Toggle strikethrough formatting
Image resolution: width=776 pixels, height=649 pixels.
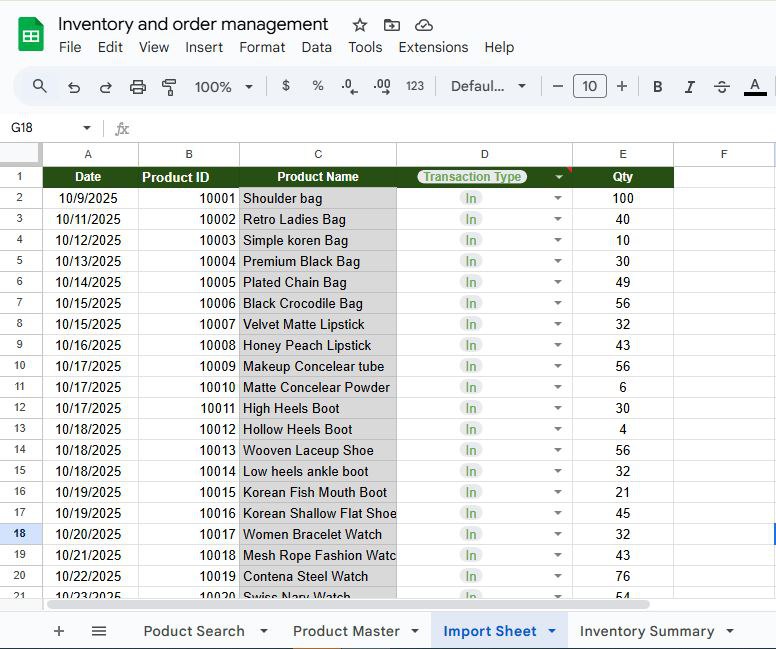click(722, 87)
